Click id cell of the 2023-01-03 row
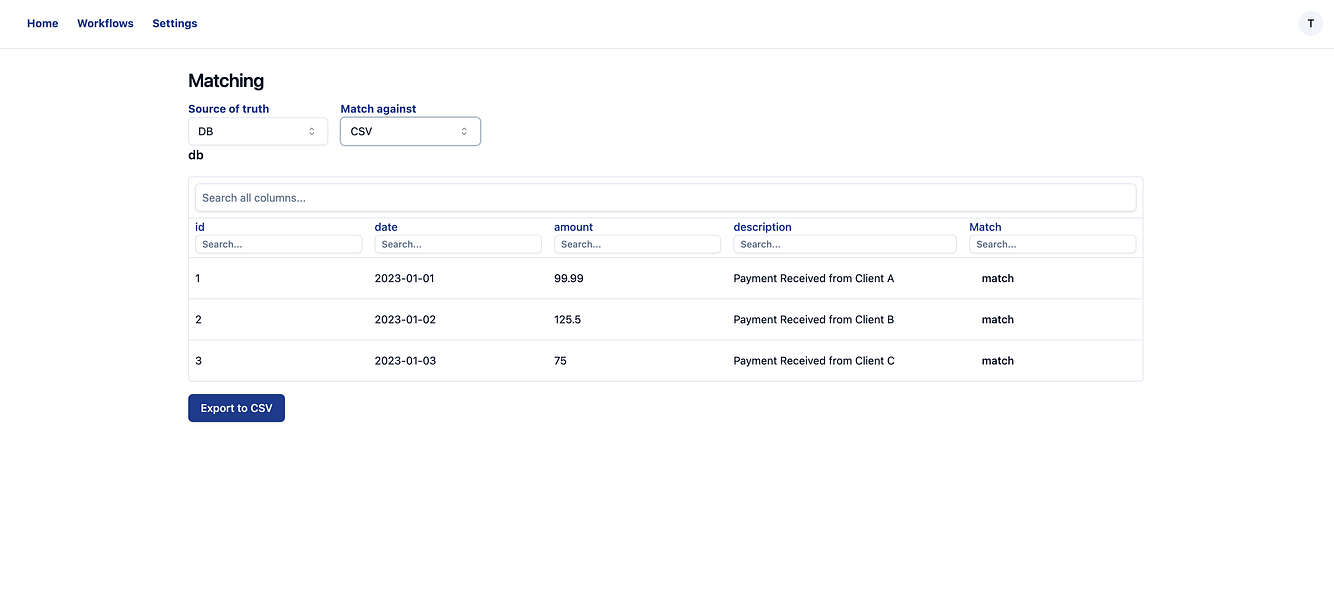The height and width of the screenshot is (600, 1334). pyautogui.click(x=198, y=361)
